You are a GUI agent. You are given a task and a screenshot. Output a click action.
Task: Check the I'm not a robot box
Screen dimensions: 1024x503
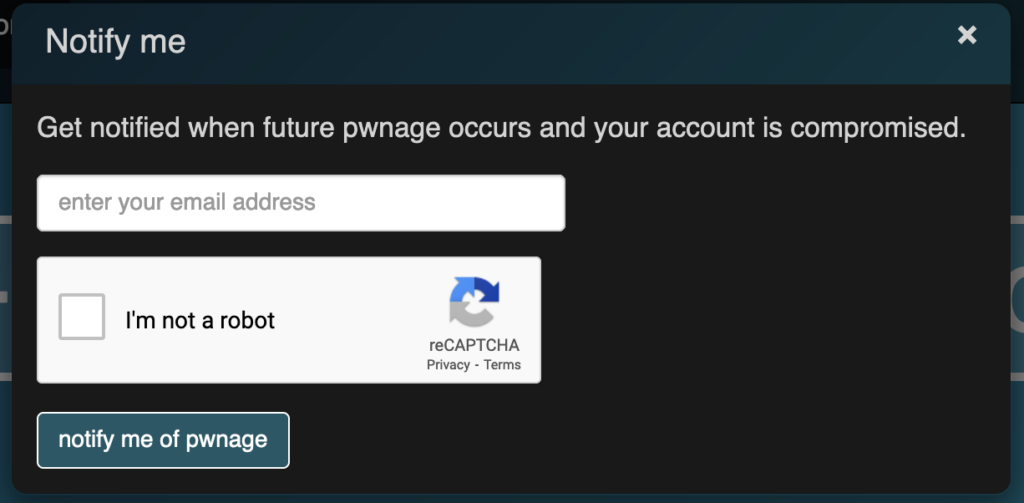pyautogui.click(x=82, y=317)
